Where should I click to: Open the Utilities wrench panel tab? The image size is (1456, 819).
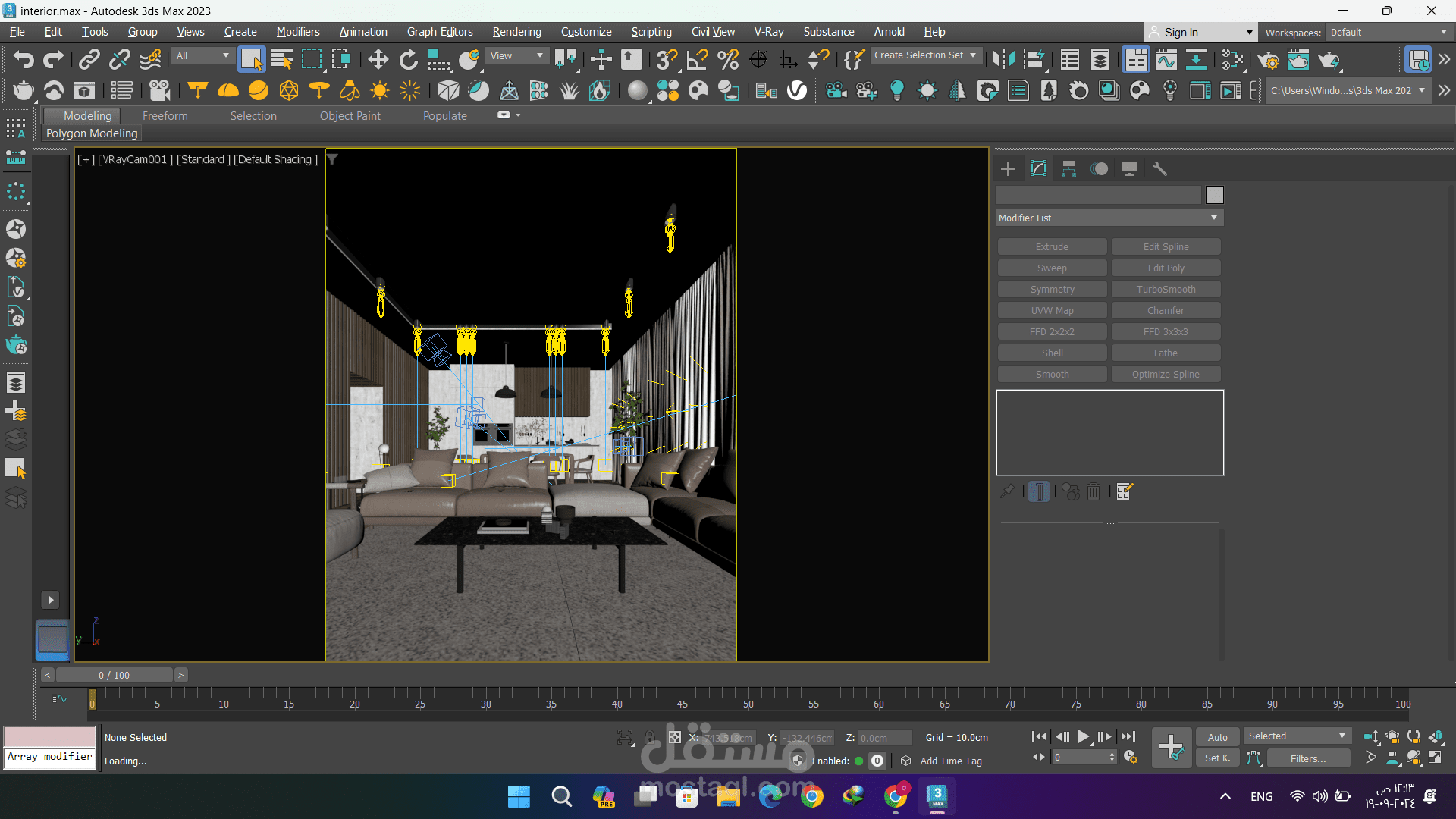[1159, 168]
